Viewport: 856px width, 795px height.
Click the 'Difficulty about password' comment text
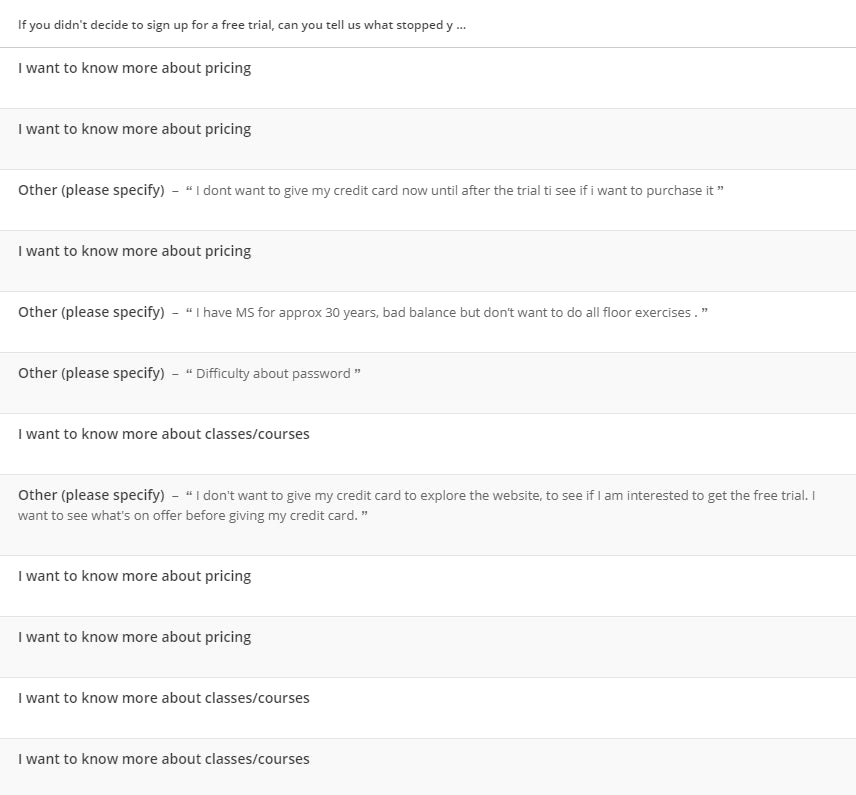tap(273, 373)
